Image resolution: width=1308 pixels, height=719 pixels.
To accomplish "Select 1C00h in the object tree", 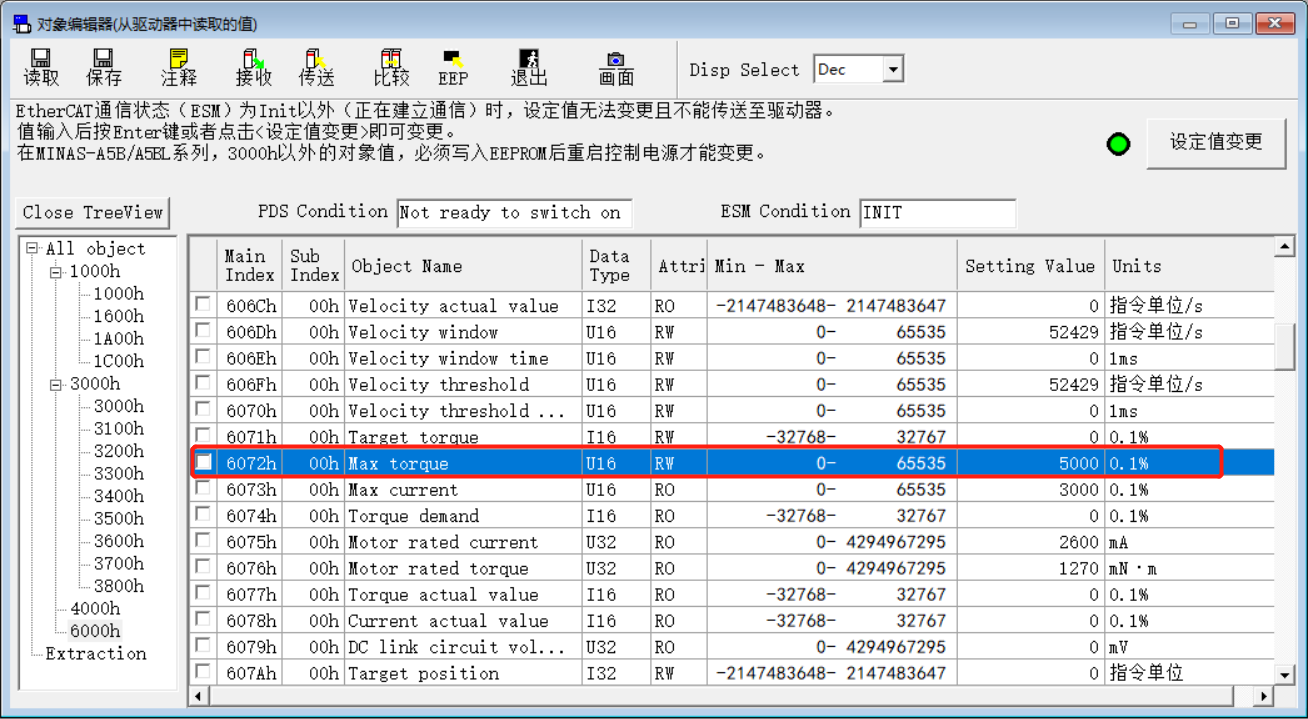I will coord(118,361).
